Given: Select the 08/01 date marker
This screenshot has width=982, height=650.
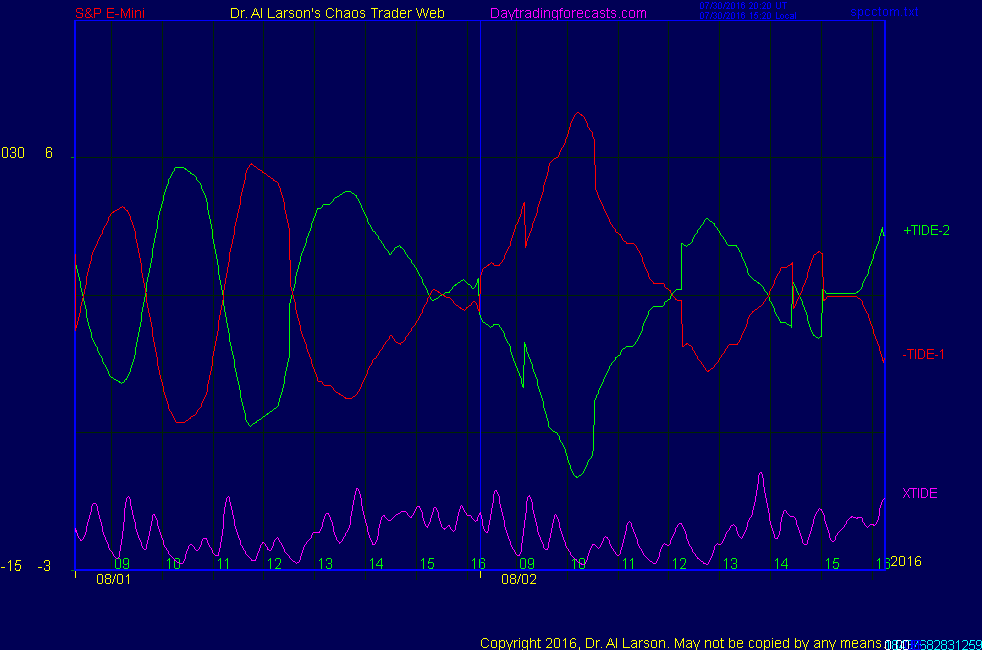Looking at the screenshot, I should pyautogui.click(x=113, y=578).
